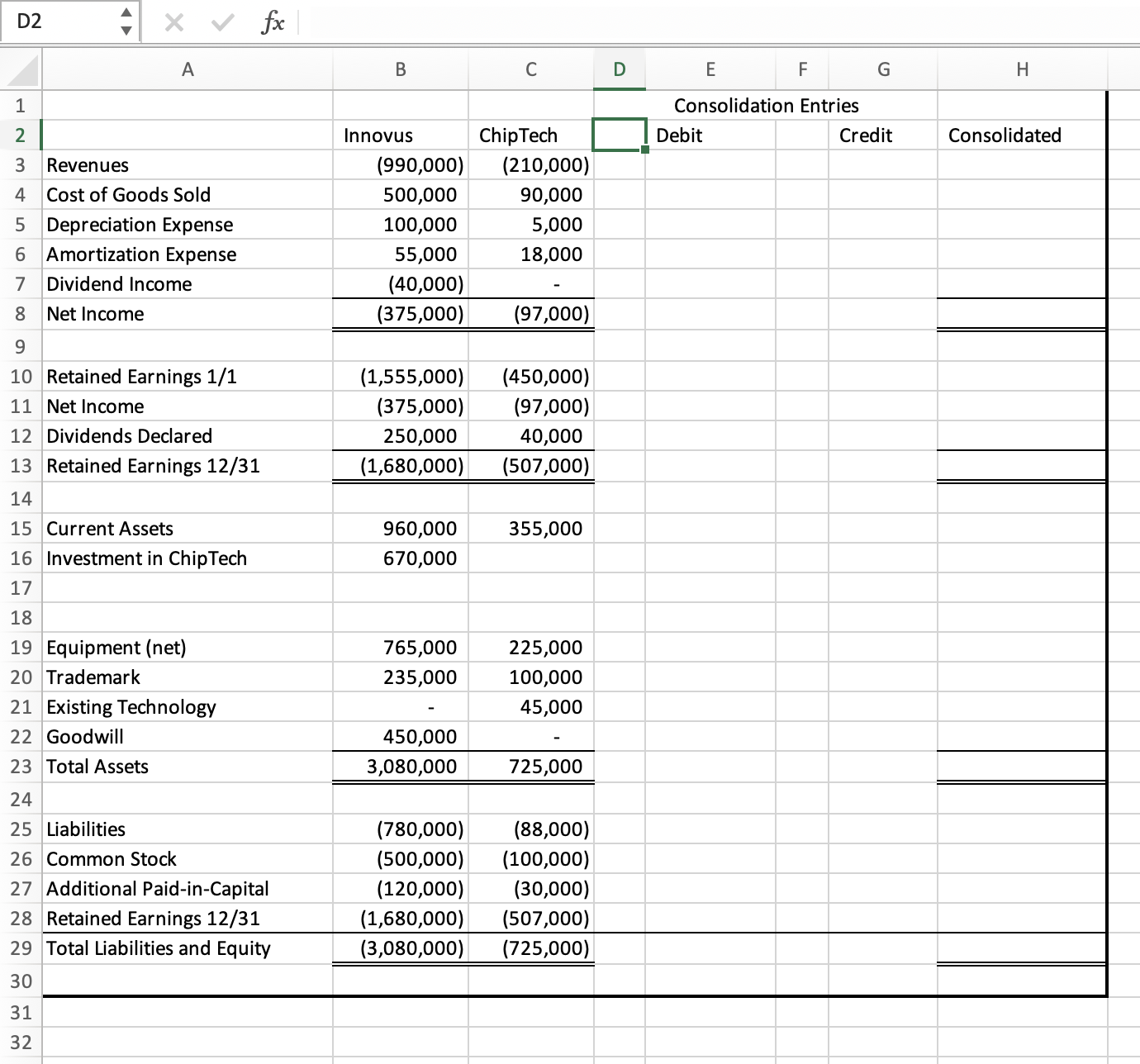Select row header 3
The image size is (1140, 1064).
point(21,164)
